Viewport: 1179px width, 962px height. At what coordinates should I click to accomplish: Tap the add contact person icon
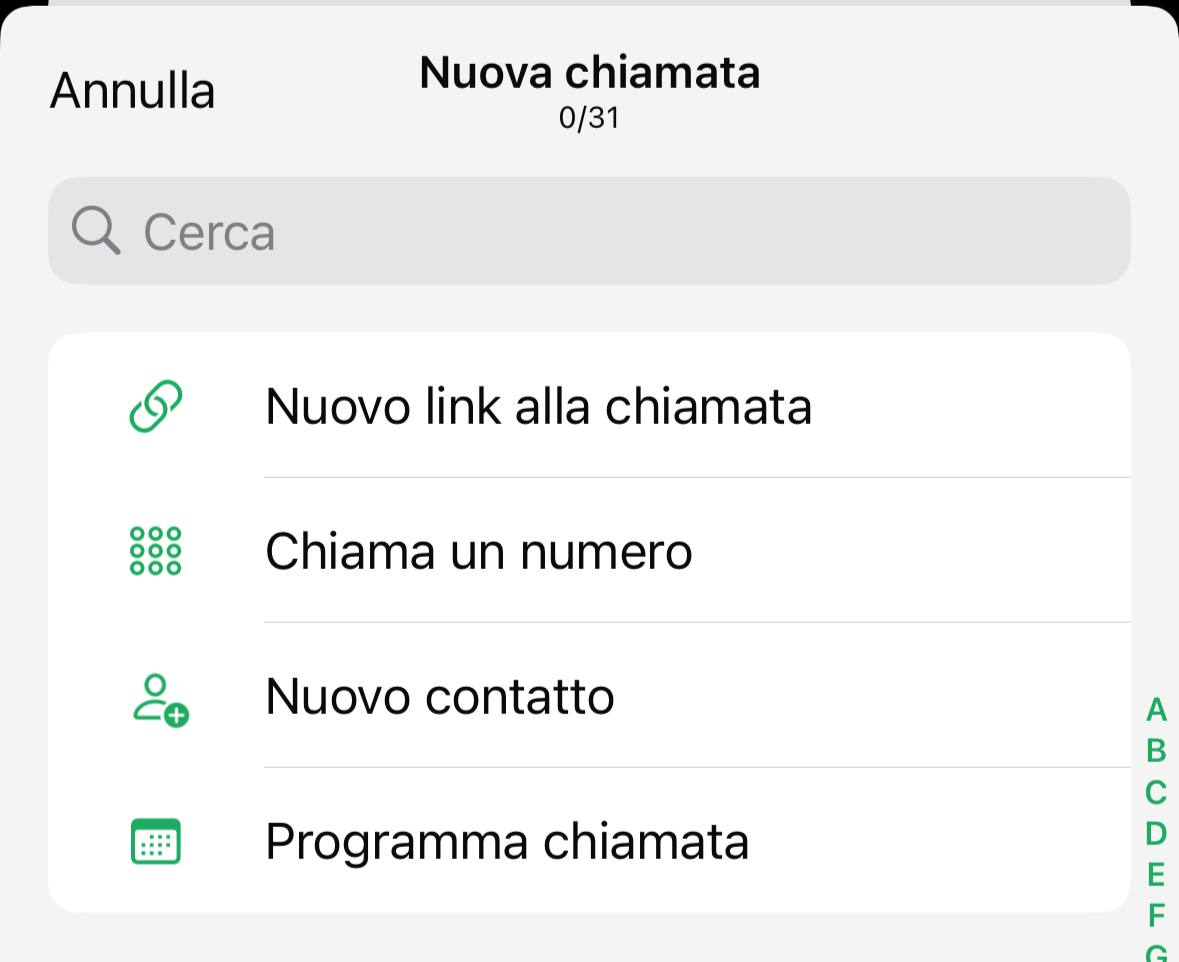[x=159, y=698]
